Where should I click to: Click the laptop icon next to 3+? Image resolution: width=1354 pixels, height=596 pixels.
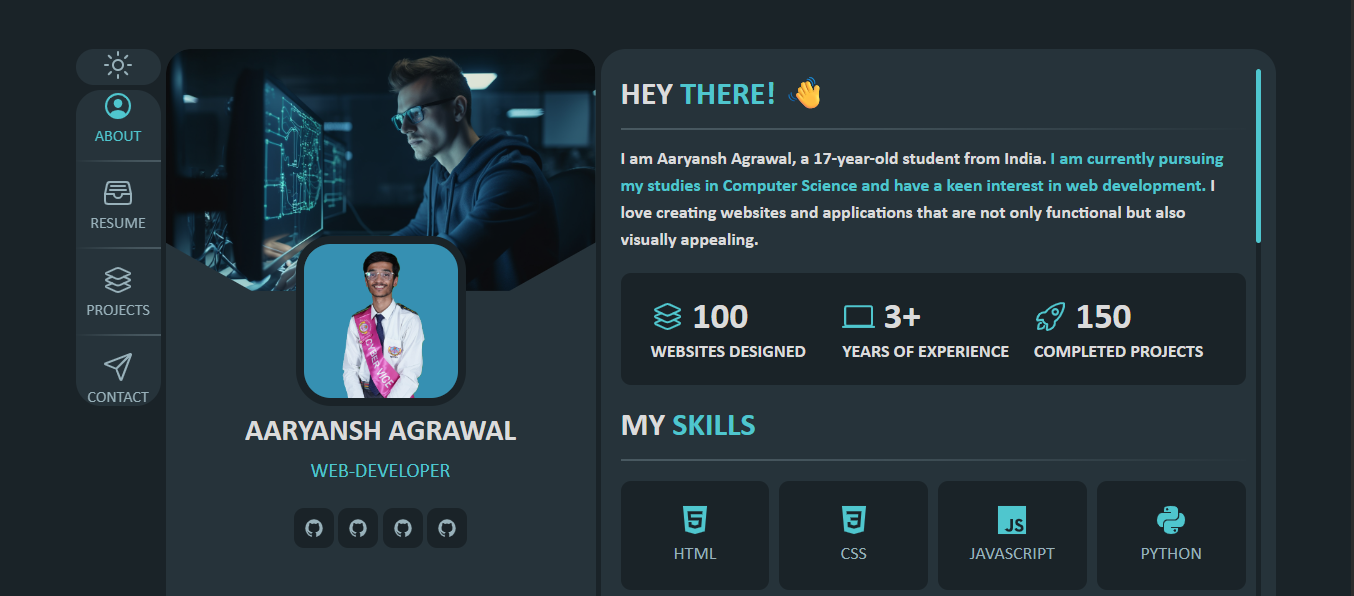[858, 317]
